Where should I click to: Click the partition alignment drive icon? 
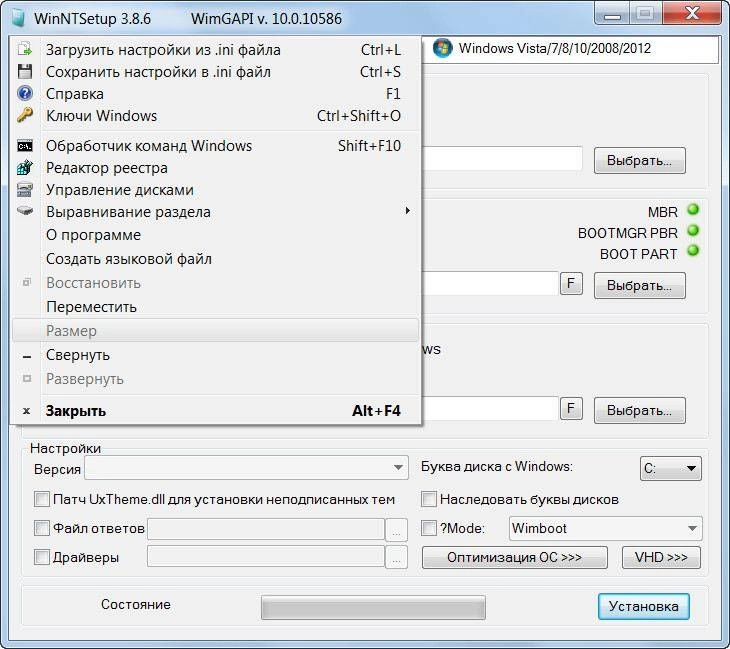25,211
